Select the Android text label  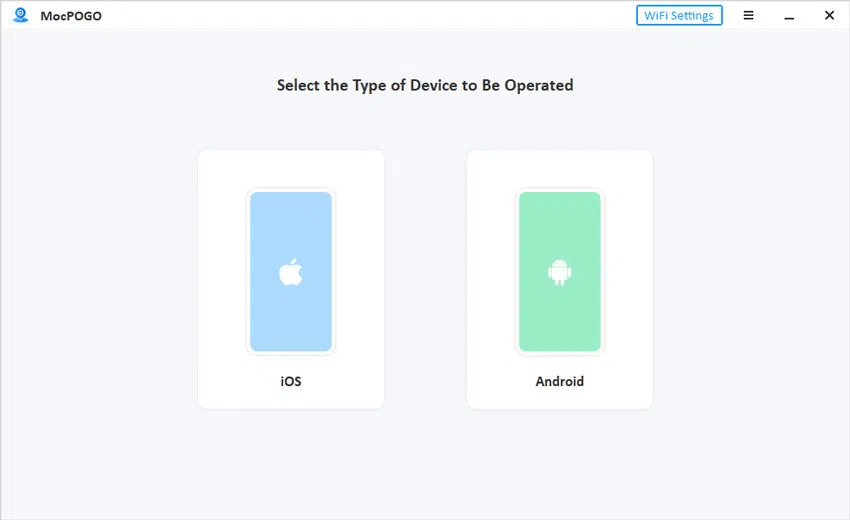click(x=559, y=381)
